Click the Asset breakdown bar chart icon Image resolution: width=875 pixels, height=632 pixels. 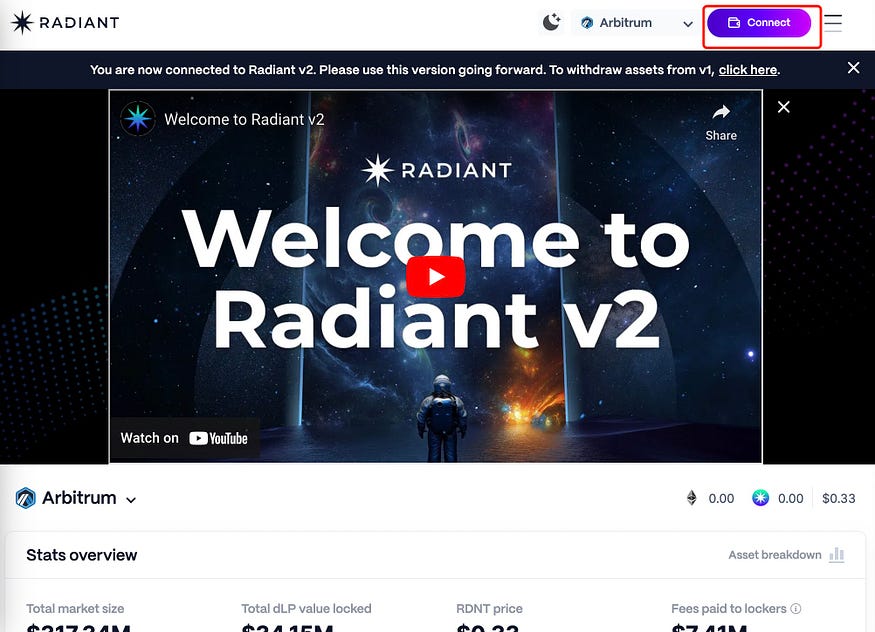(x=836, y=554)
